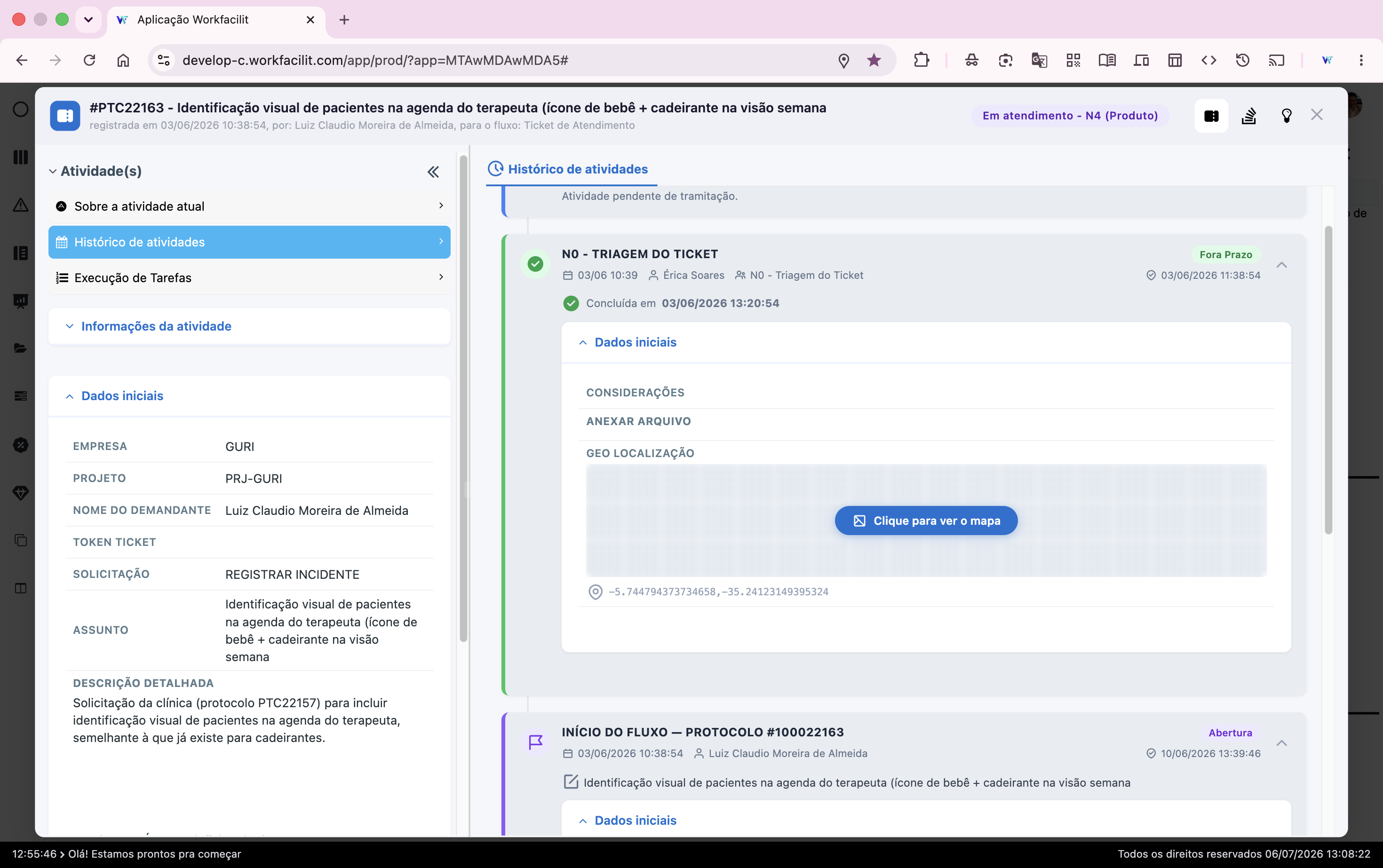The image size is (1383, 868).
Task: Click the browser extensions puzzle icon
Action: pyautogui.click(x=921, y=60)
